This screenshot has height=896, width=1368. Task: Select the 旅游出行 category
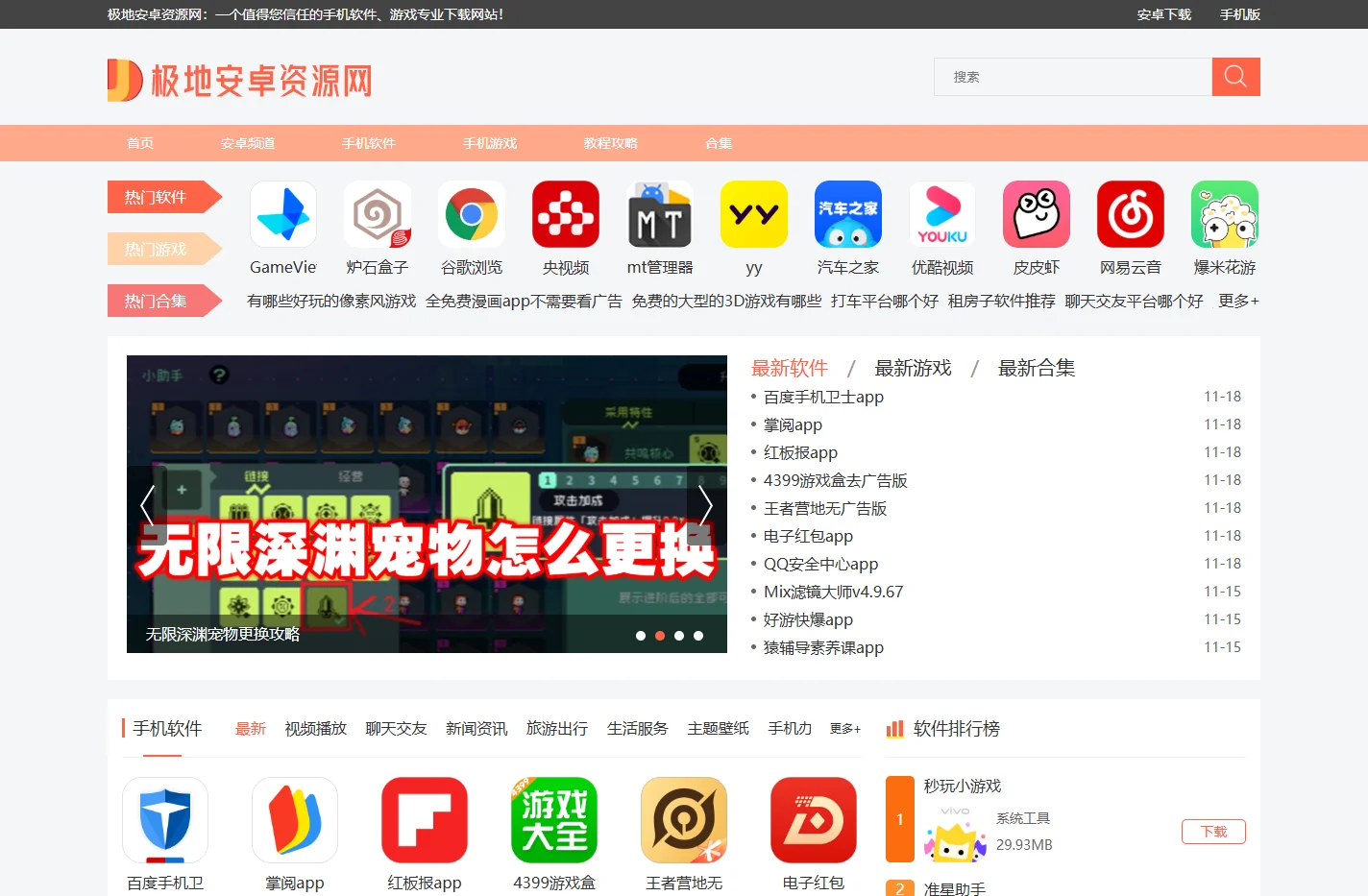click(557, 729)
